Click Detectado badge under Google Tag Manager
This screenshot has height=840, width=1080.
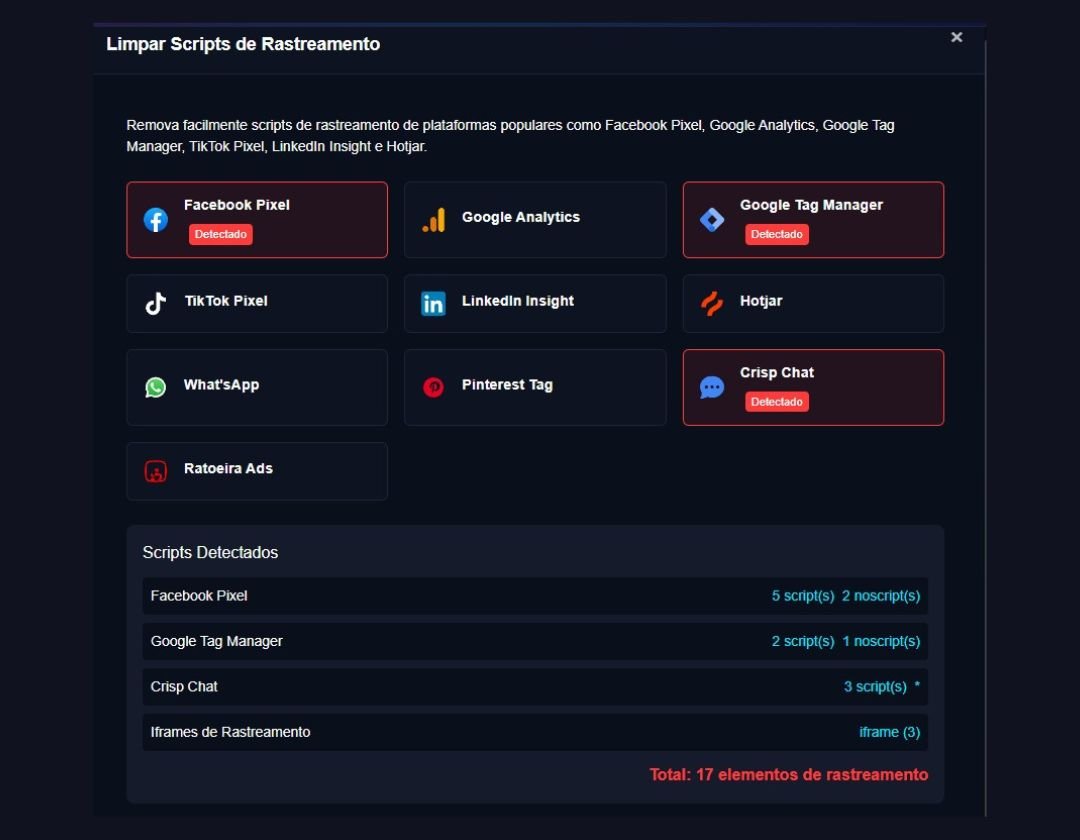click(x=777, y=234)
